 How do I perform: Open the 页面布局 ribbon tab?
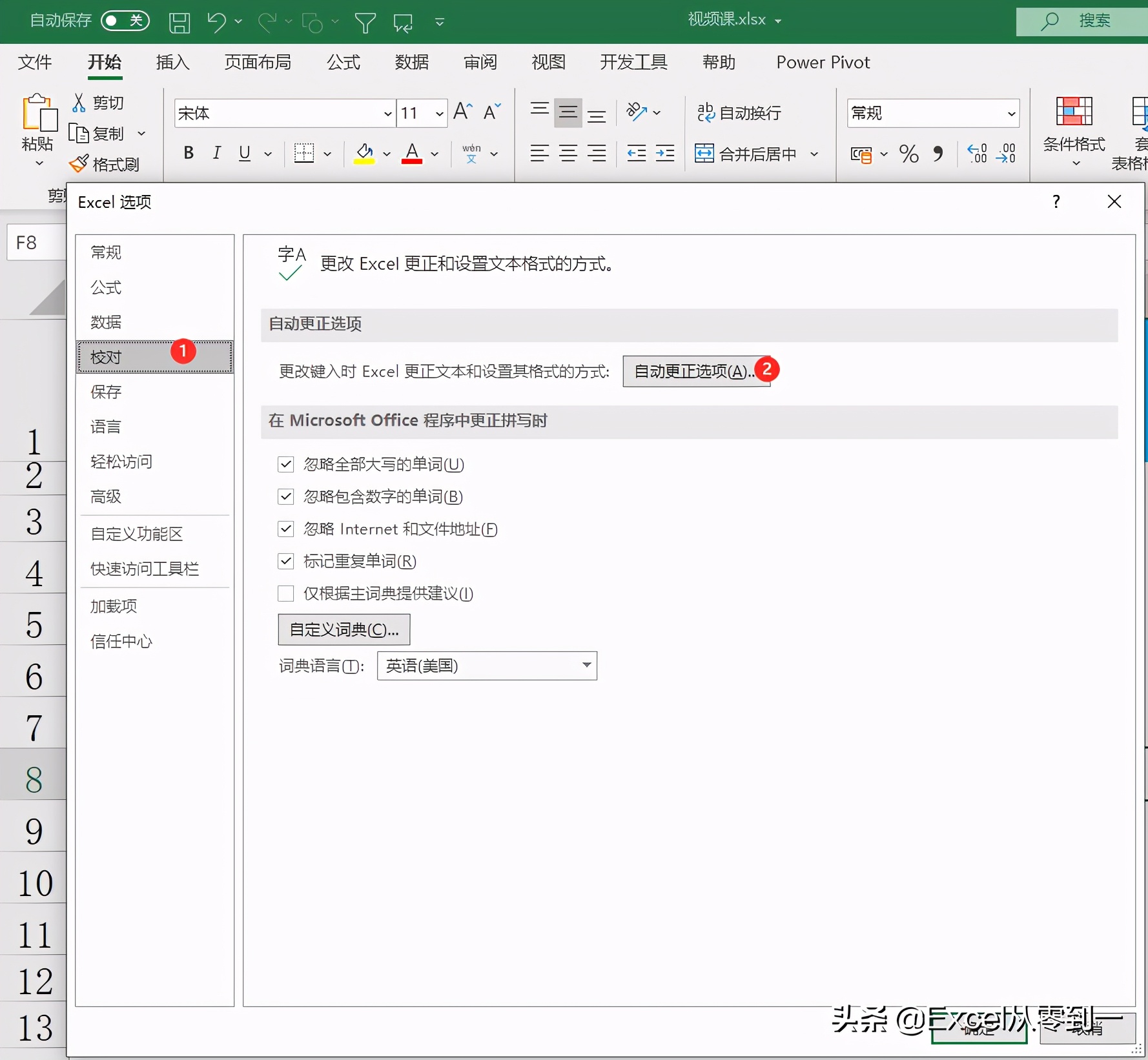[258, 62]
